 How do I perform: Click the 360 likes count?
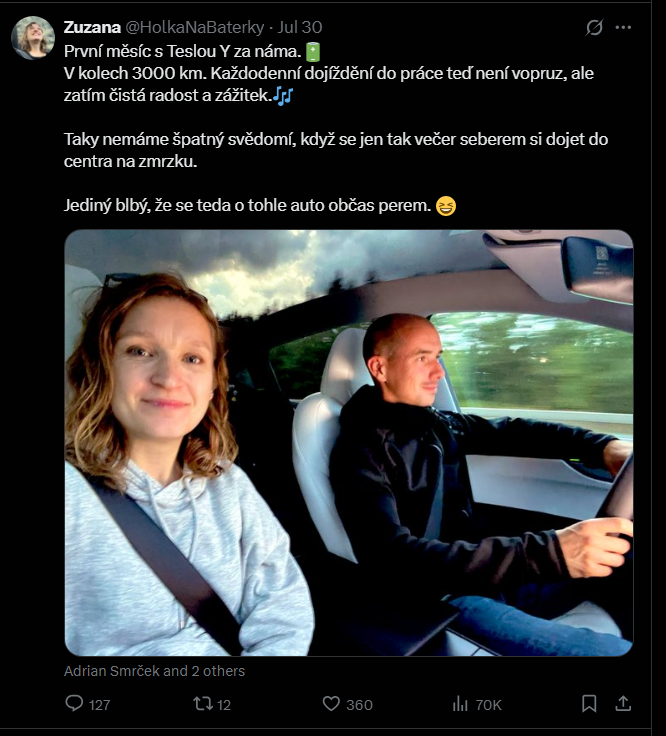pos(360,705)
